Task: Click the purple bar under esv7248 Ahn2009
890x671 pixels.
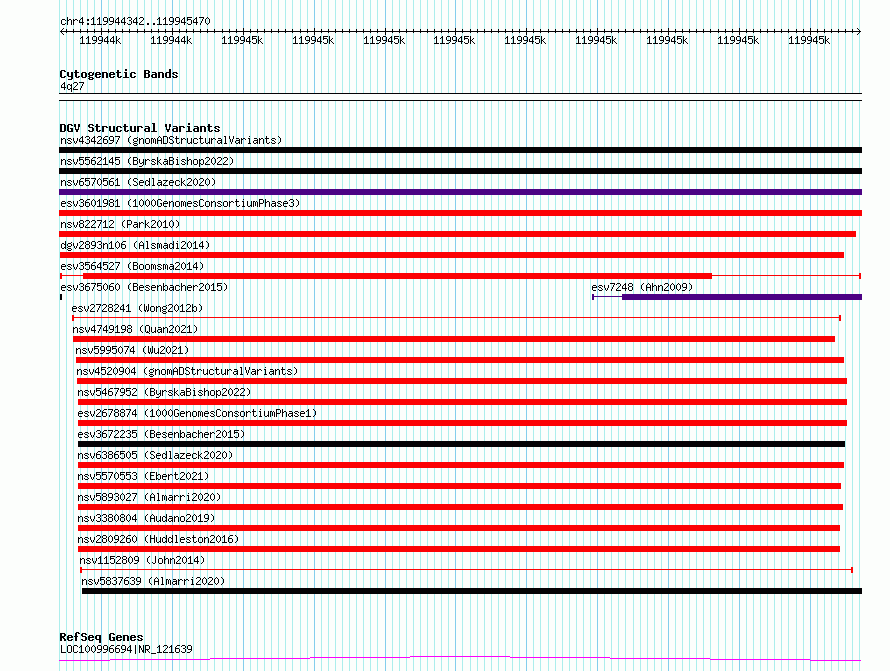Action: click(742, 297)
